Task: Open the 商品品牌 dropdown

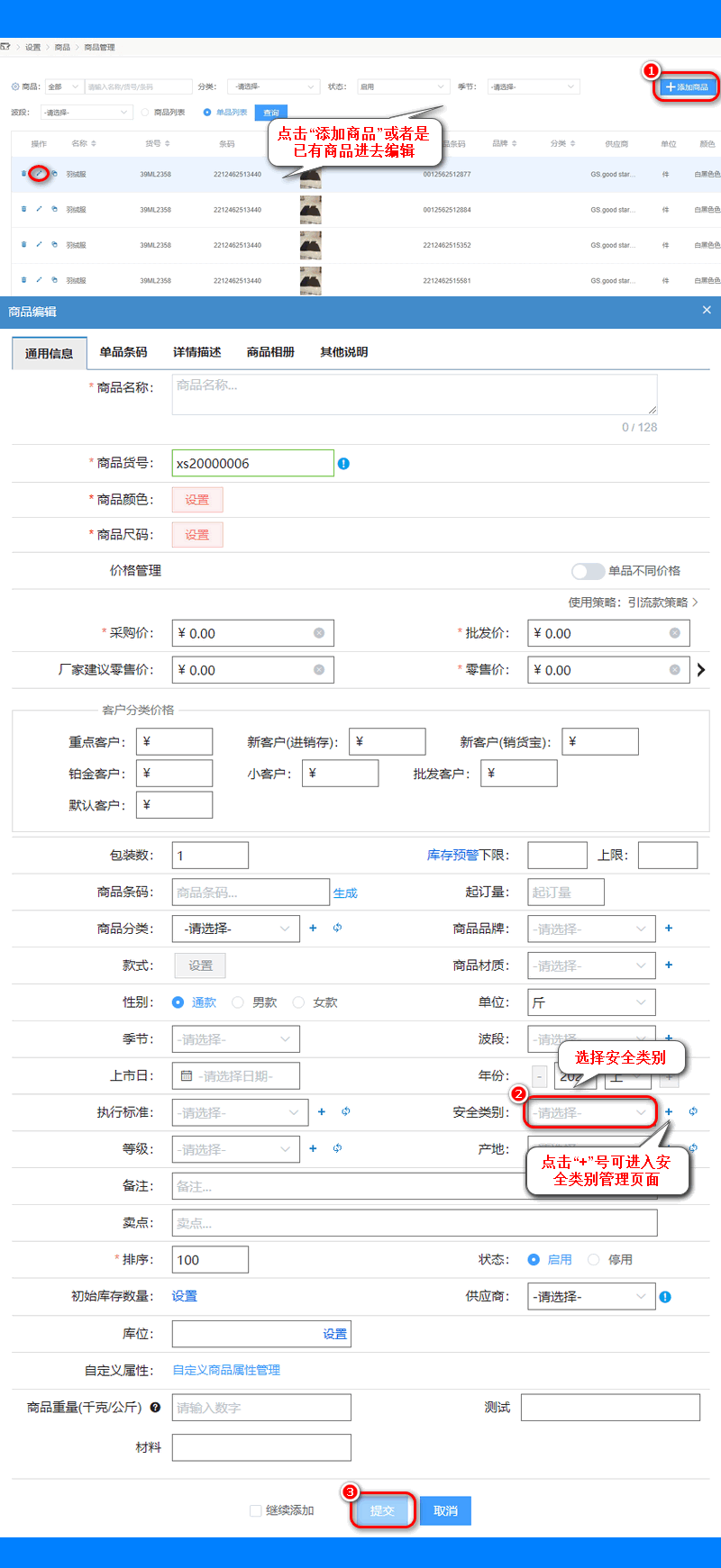Action: point(591,929)
